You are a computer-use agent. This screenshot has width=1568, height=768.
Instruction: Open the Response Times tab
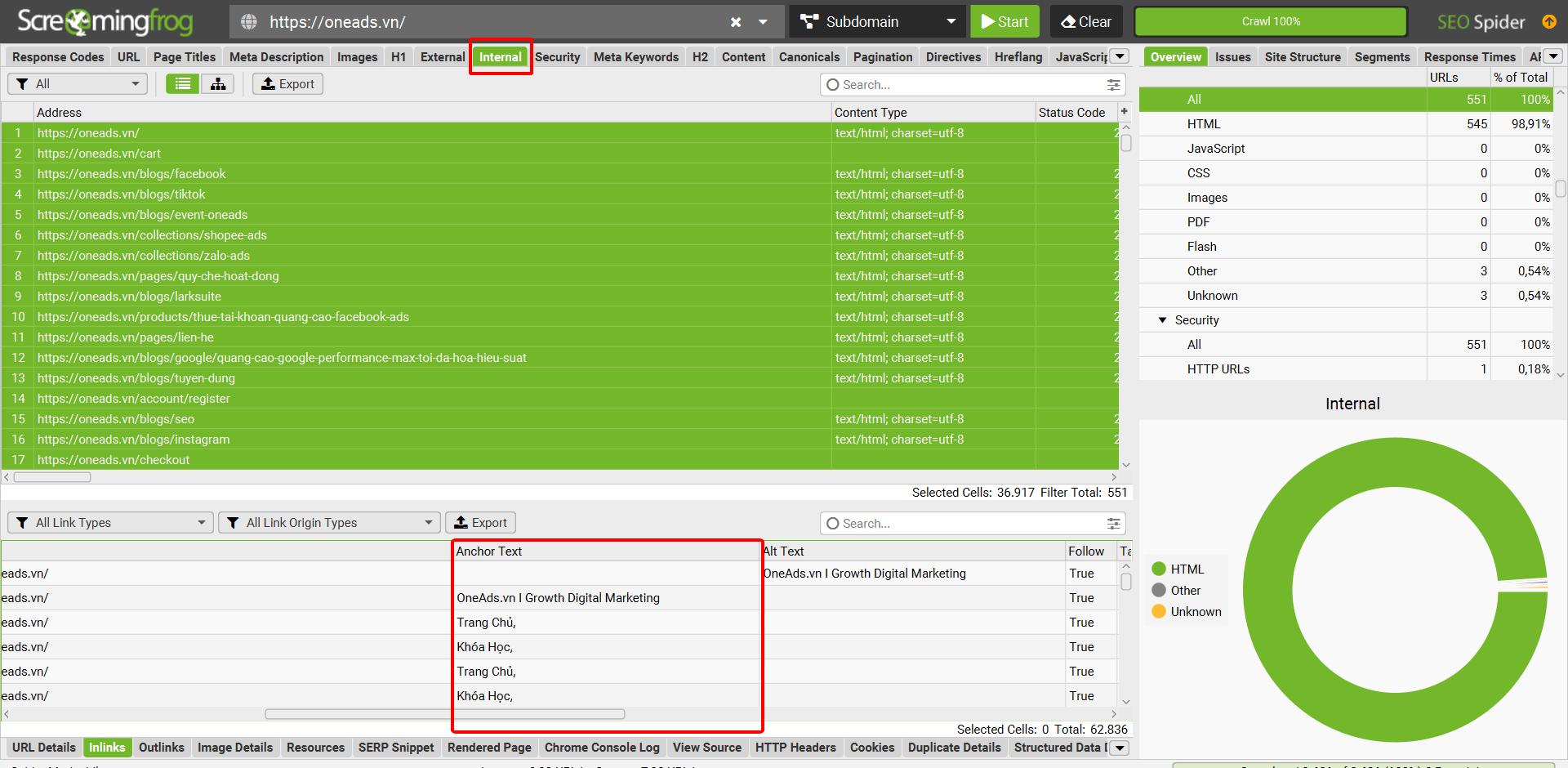pyautogui.click(x=1469, y=56)
